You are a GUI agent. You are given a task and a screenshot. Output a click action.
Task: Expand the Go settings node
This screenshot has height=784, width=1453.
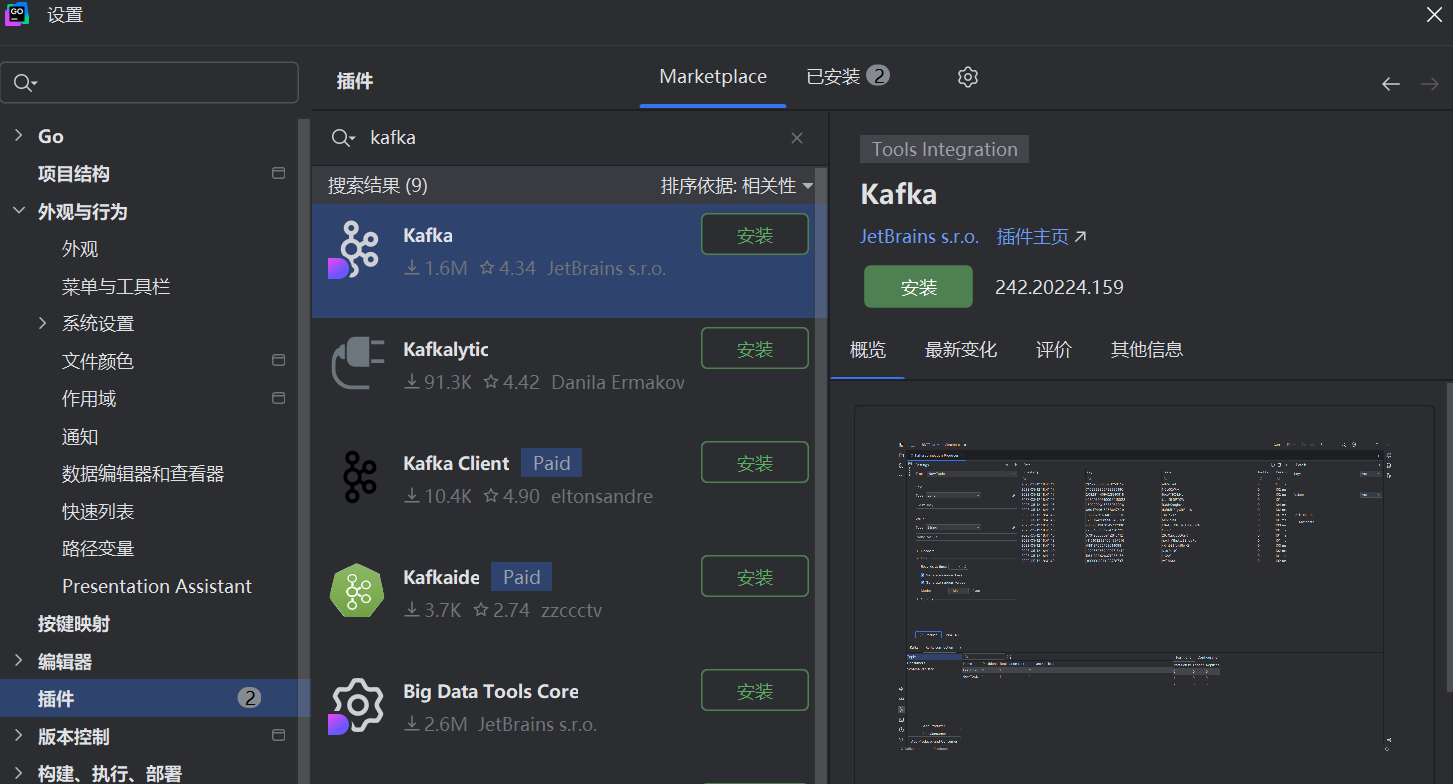(x=18, y=136)
